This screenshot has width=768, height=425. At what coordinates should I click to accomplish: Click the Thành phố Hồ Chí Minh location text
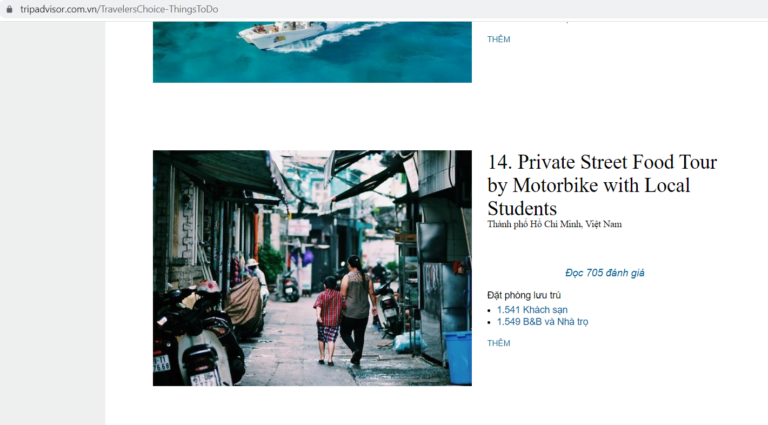(534, 224)
